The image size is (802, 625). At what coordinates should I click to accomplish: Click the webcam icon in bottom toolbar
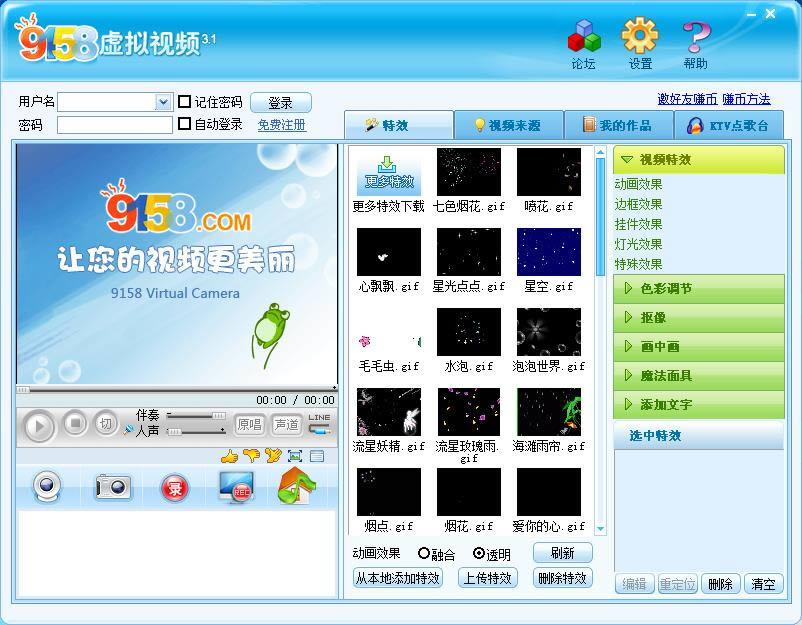[x=47, y=487]
